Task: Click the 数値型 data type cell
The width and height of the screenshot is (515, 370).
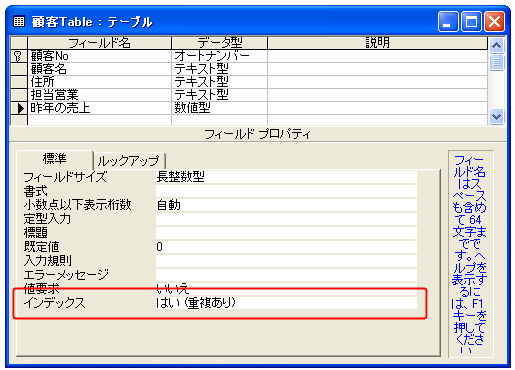Action: (219, 108)
